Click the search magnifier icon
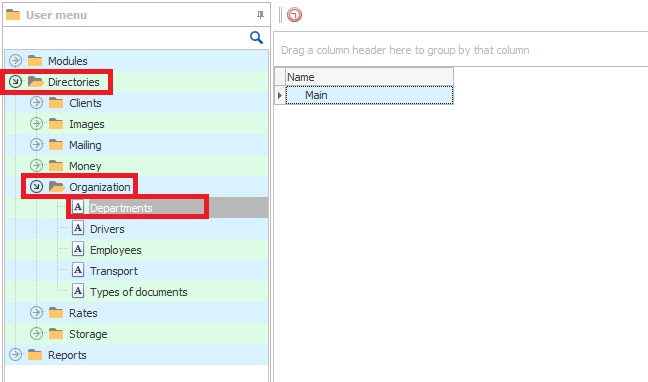This screenshot has width=648, height=382. (x=256, y=38)
